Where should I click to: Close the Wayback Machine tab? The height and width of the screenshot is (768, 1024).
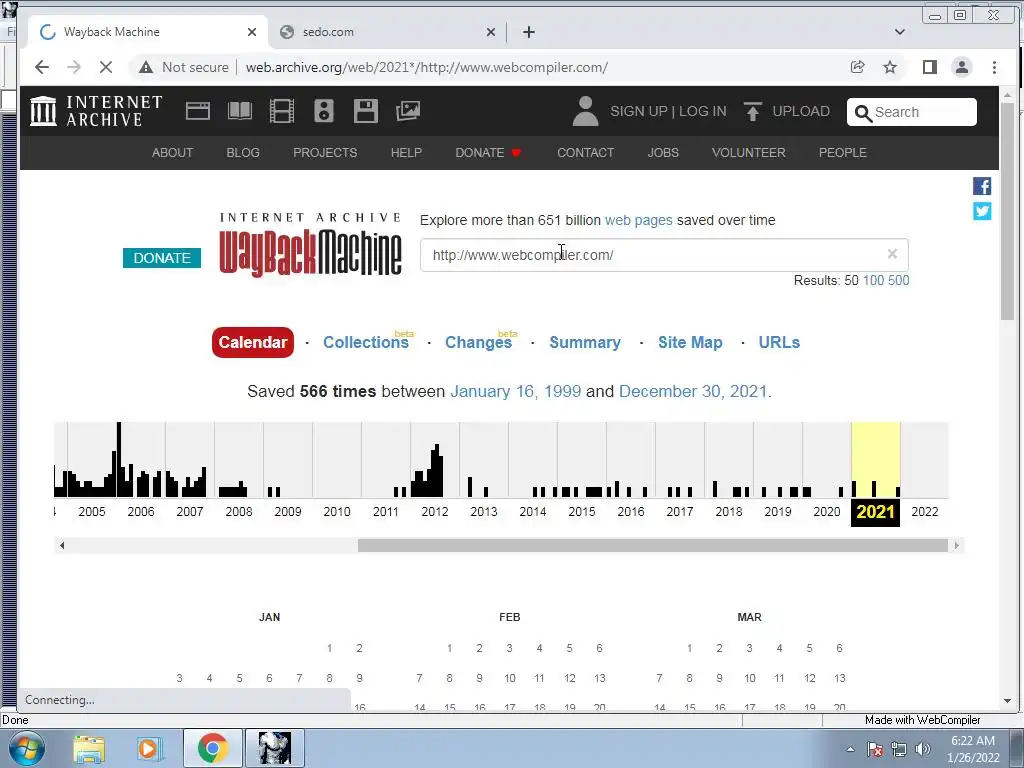[252, 32]
